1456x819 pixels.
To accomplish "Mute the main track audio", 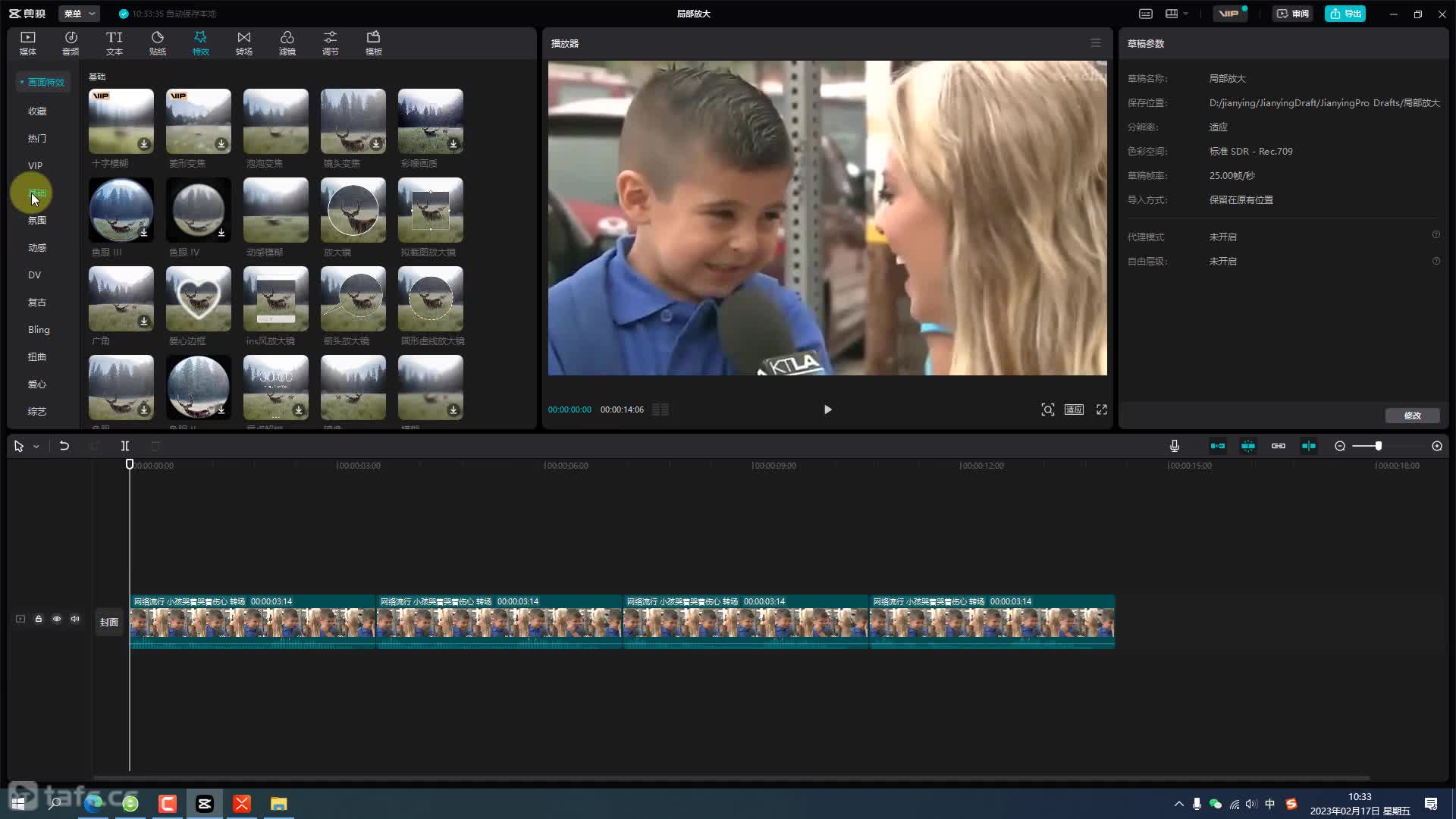I will 75,619.
